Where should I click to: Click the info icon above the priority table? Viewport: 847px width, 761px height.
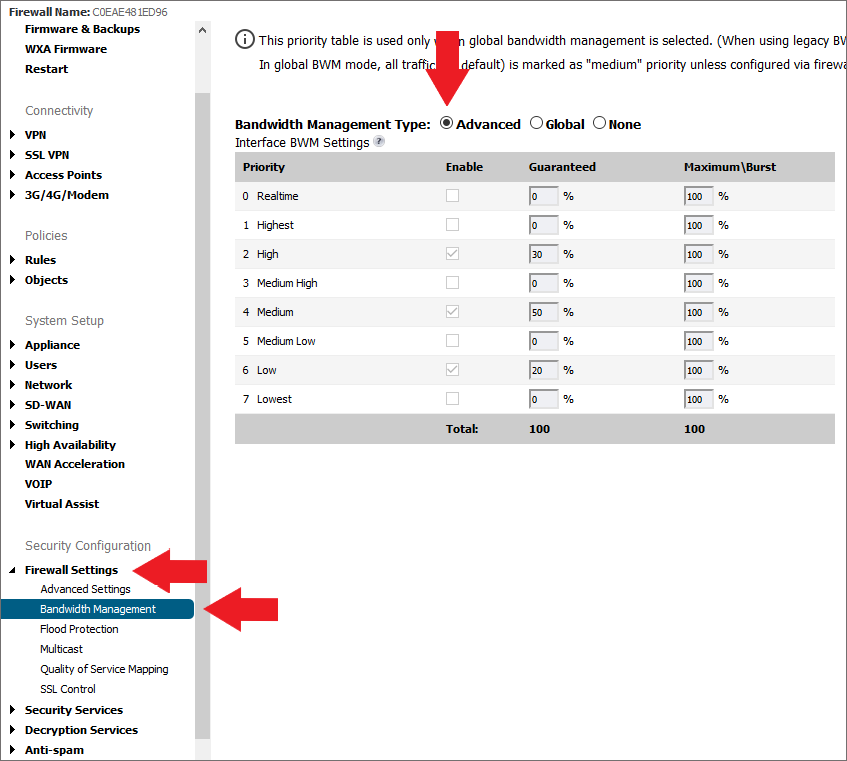(x=244, y=39)
